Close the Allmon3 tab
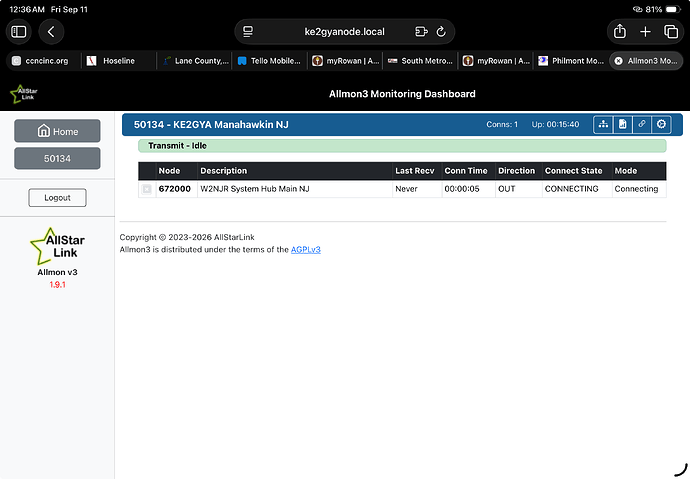 (x=618, y=61)
